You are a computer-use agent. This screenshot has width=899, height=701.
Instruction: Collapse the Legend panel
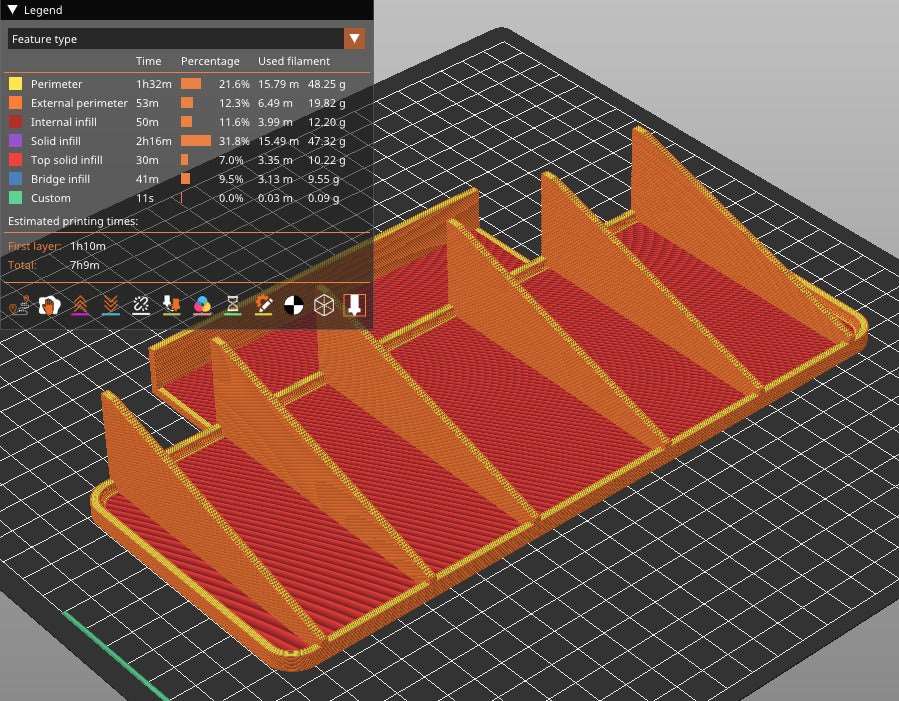click(x=10, y=10)
